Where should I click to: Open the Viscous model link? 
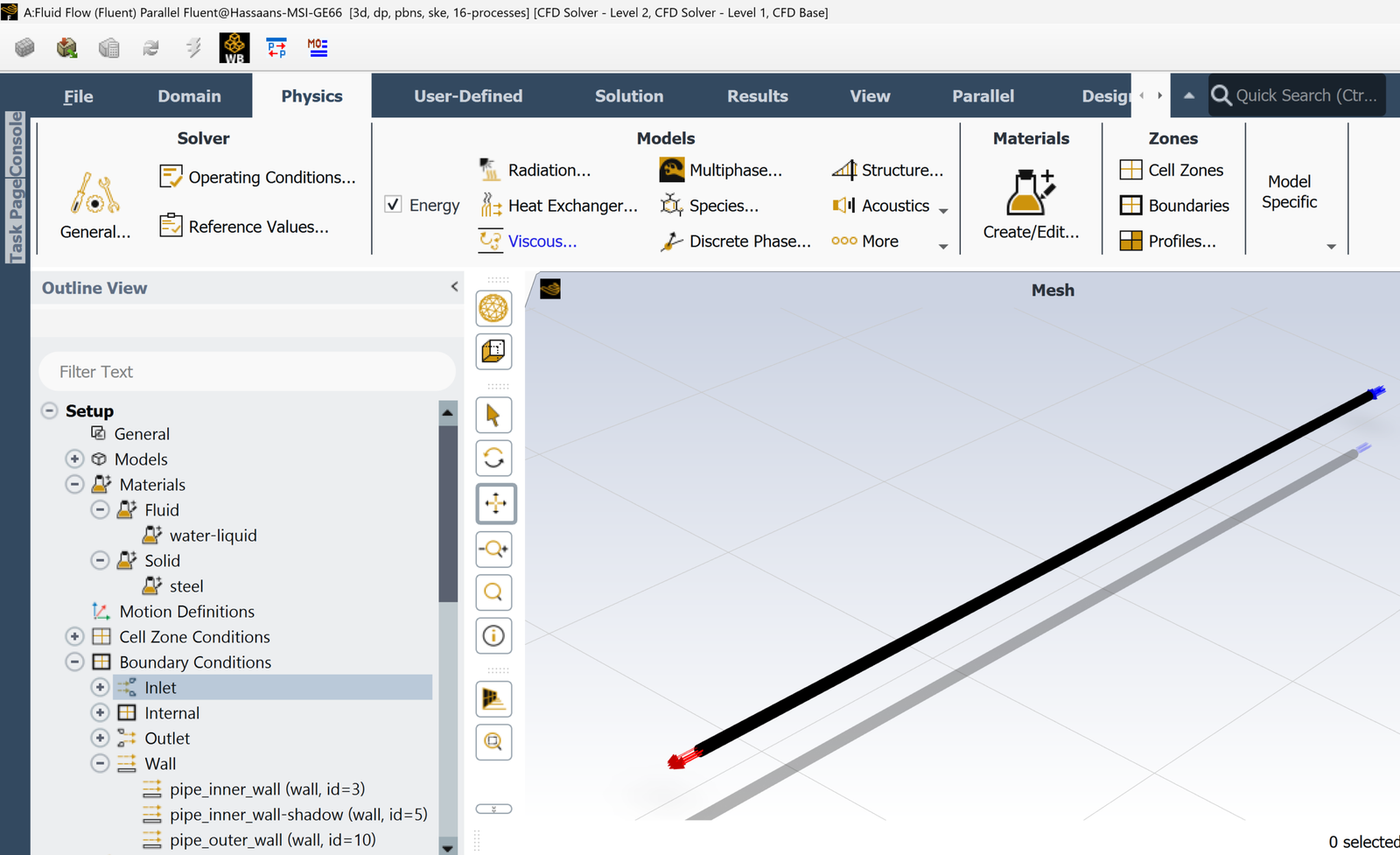542,242
